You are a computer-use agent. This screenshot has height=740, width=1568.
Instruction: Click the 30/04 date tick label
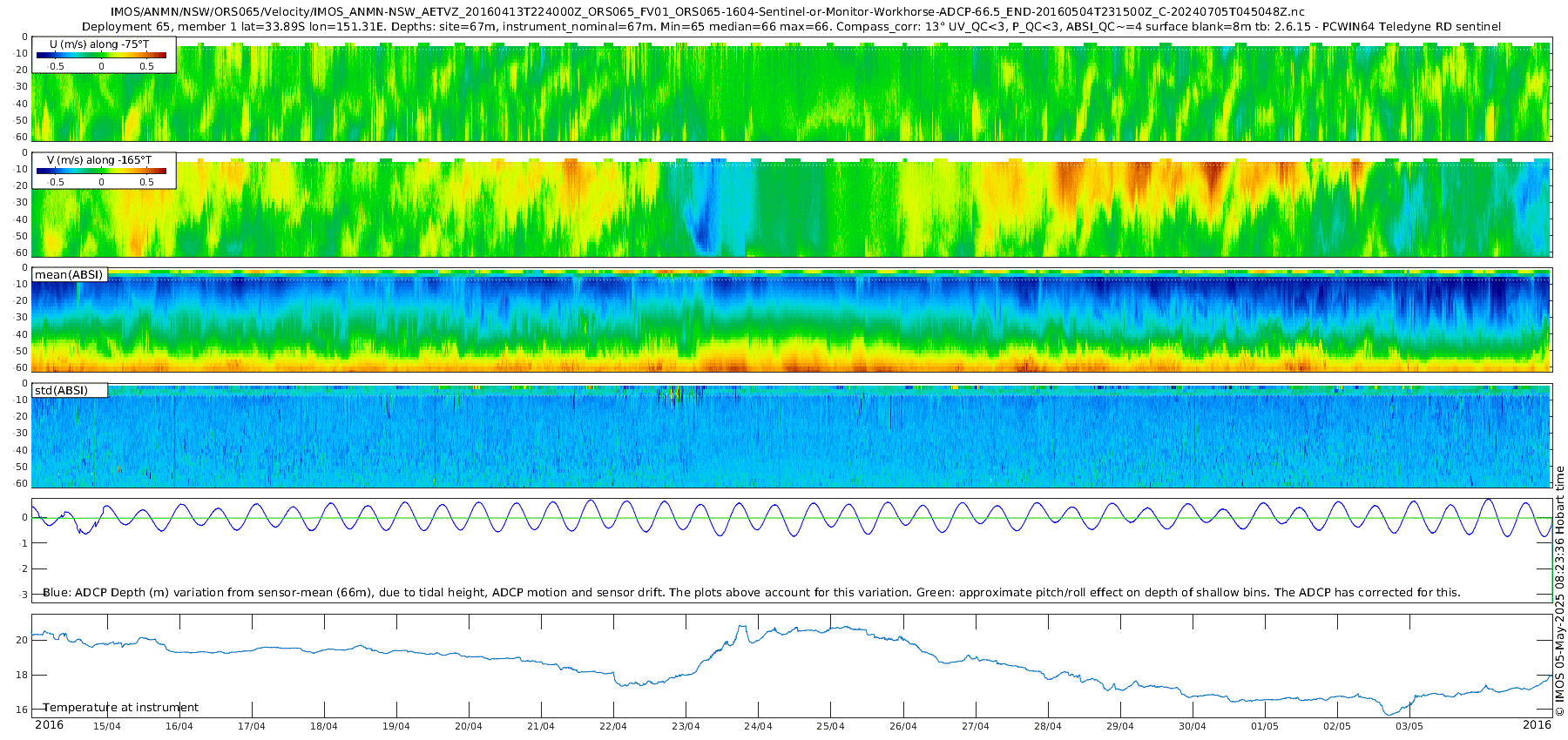[1193, 726]
